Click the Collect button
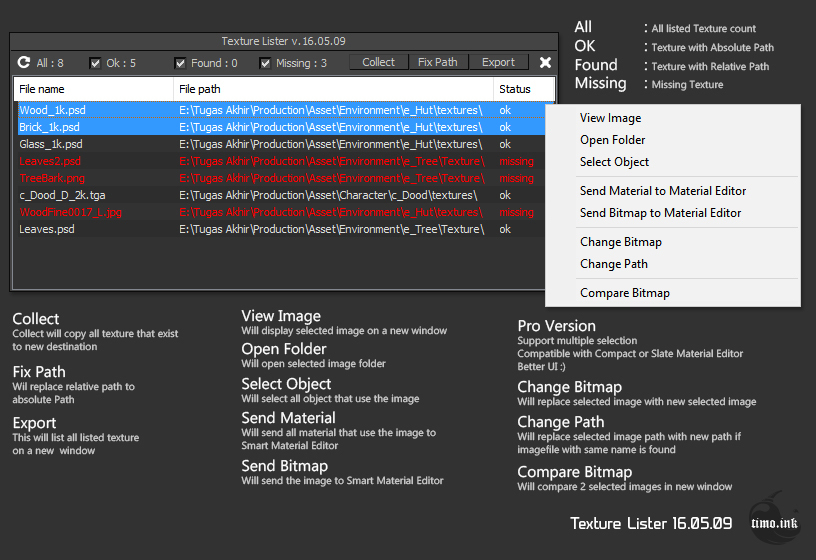This screenshot has width=816, height=560. pos(378,62)
